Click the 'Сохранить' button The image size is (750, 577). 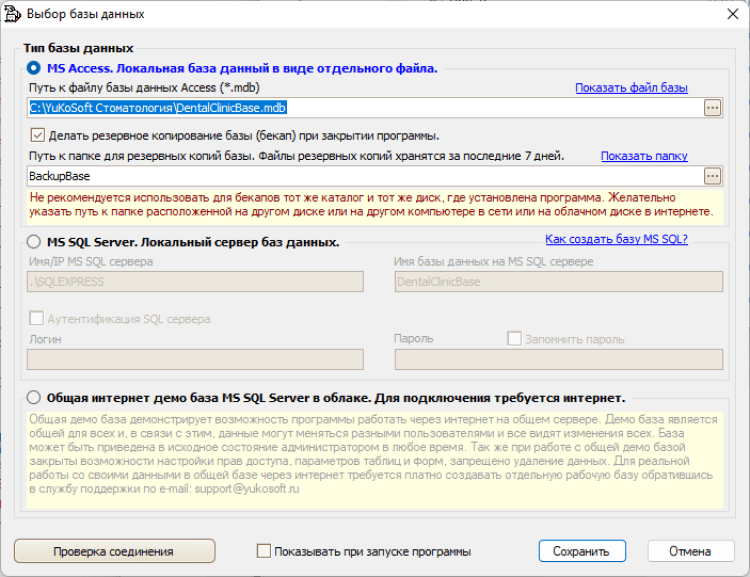pyautogui.click(x=582, y=551)
